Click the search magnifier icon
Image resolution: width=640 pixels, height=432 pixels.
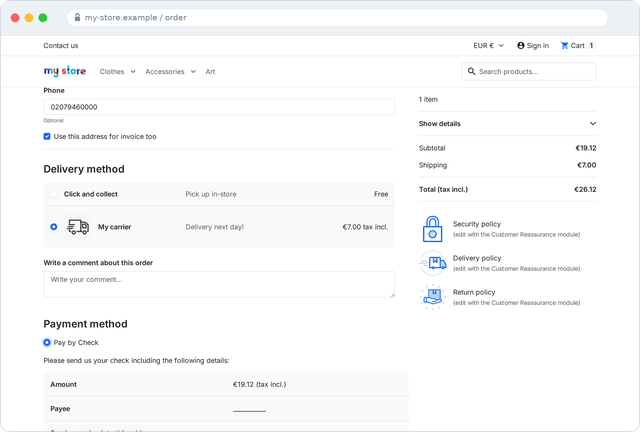click(x=471, y=71)
